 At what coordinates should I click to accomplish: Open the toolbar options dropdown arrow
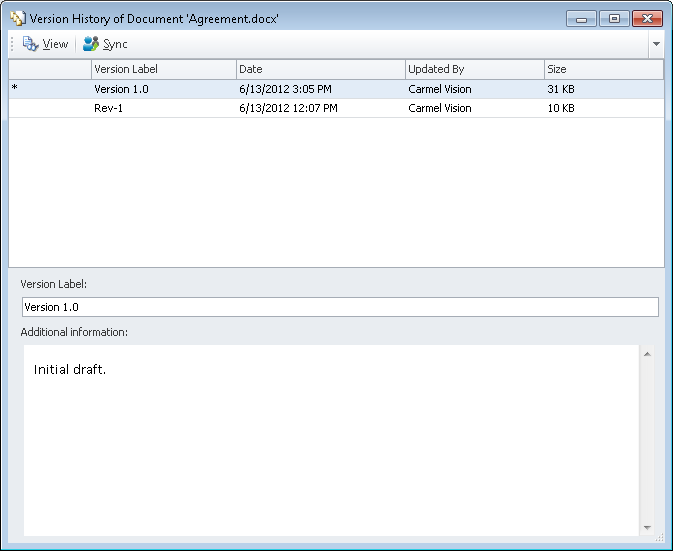(x=656, y=44)
